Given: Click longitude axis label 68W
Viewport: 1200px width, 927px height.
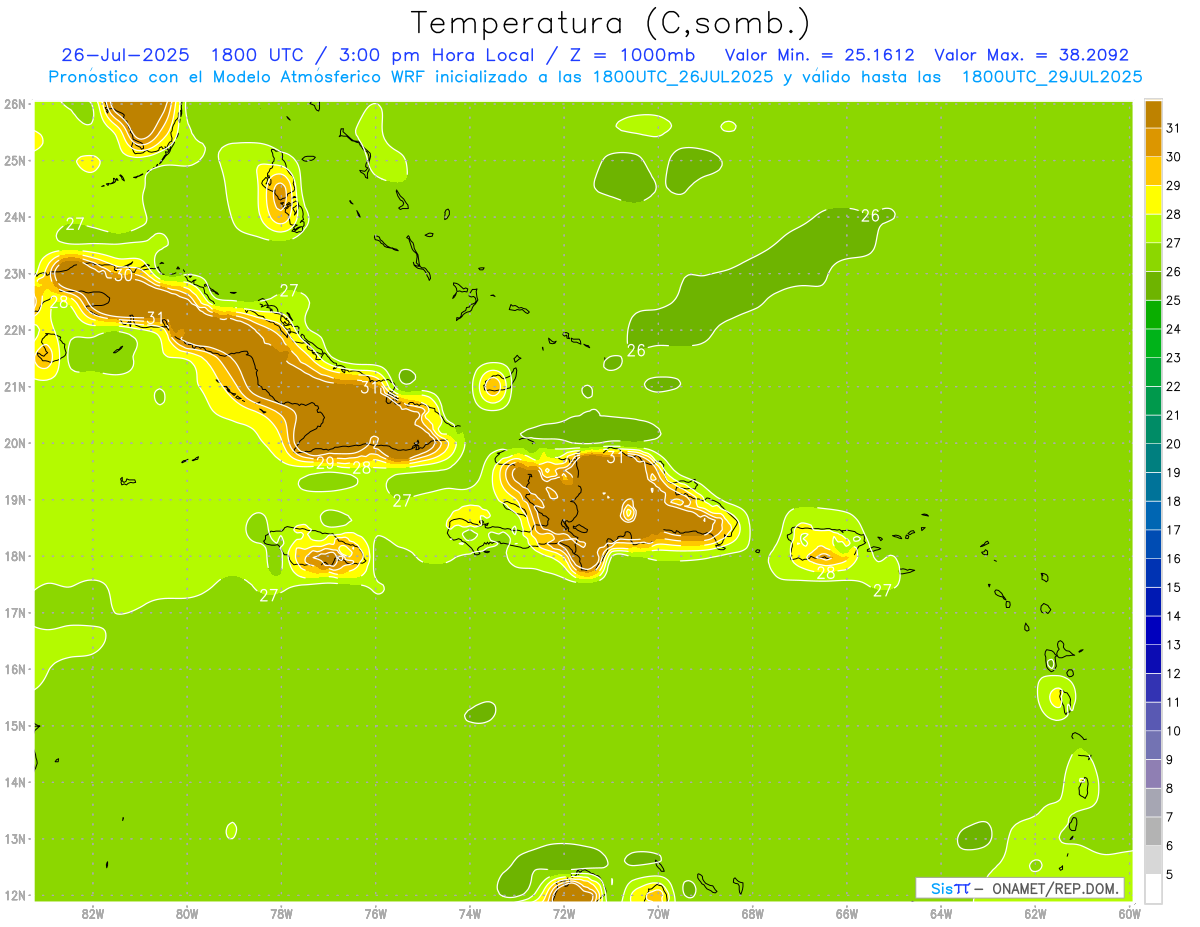Looking at the screenshot, I should [752, 912].
